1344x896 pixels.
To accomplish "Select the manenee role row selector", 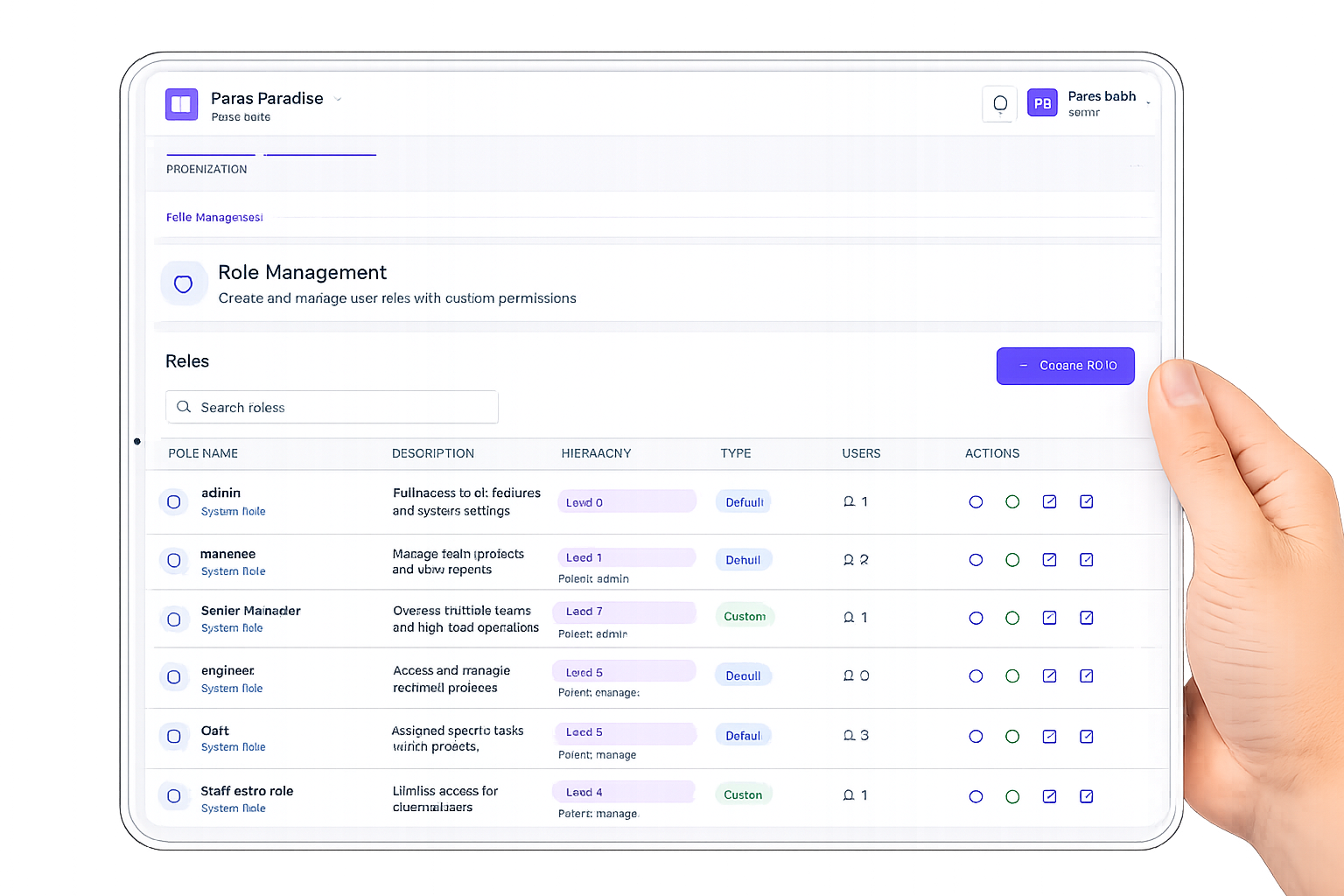I will click(x=174, y=561).
